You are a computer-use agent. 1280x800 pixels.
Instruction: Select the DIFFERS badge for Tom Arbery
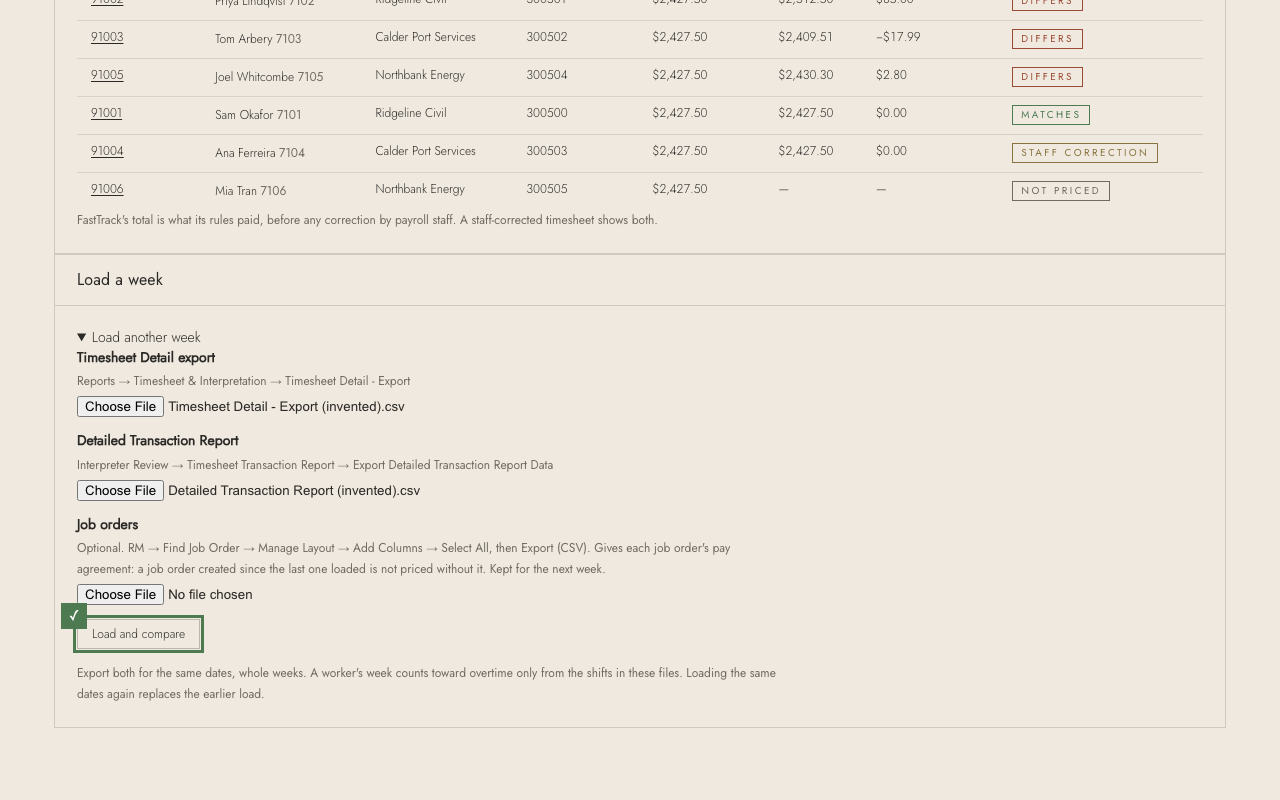point(1047,39)
